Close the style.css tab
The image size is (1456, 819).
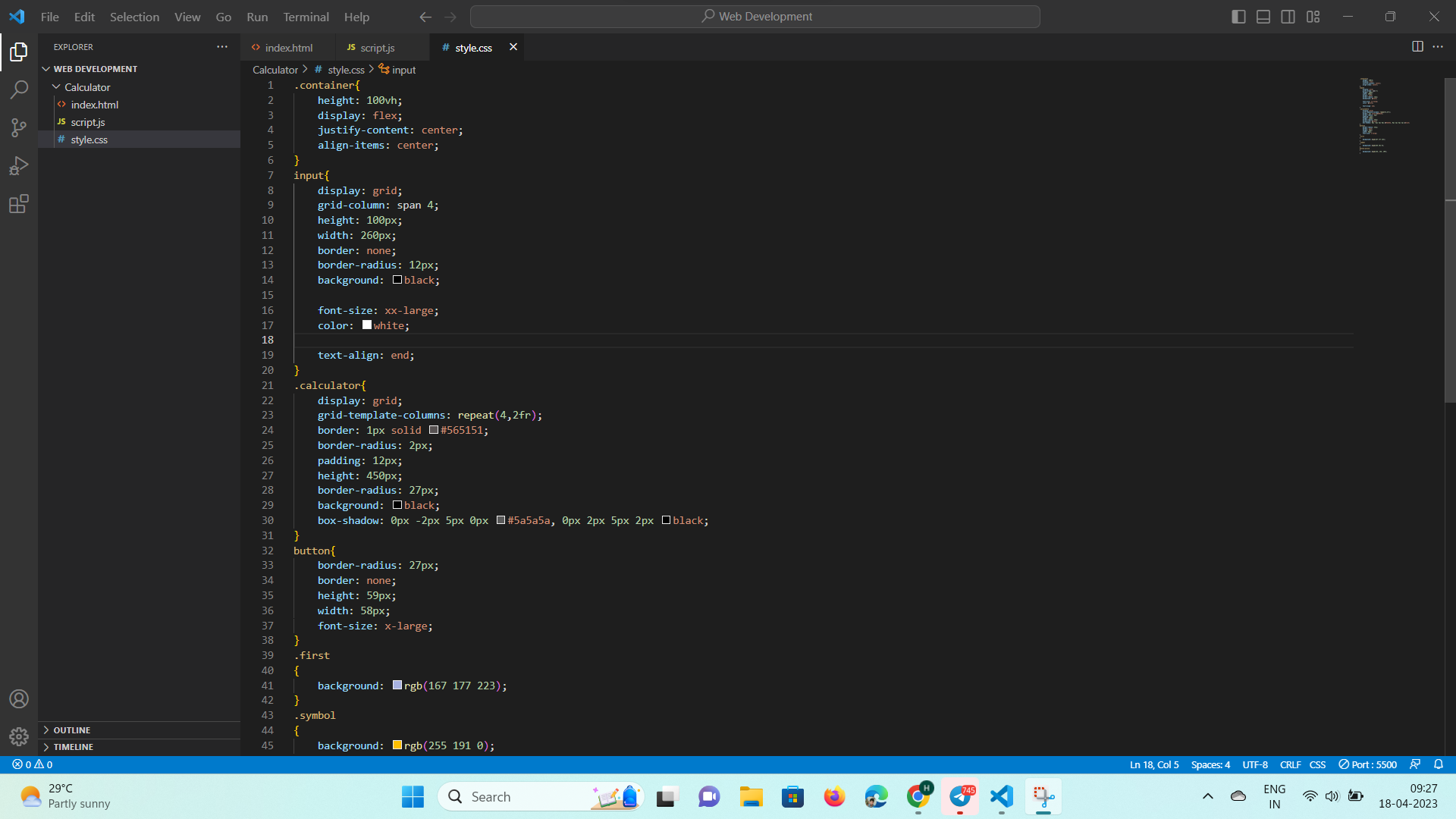513,47
